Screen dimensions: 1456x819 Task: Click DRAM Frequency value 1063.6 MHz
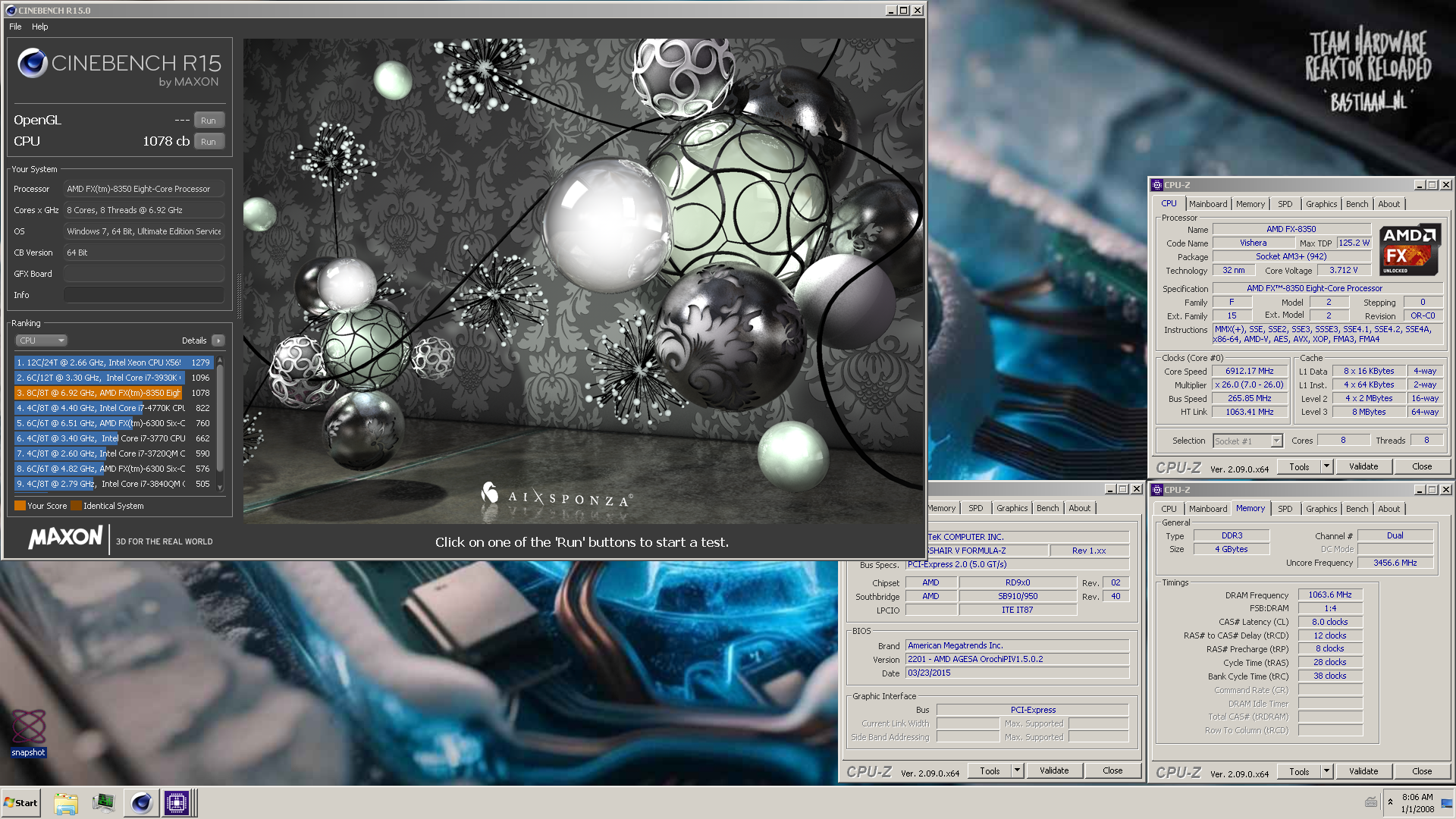(x=1330, y=595)
